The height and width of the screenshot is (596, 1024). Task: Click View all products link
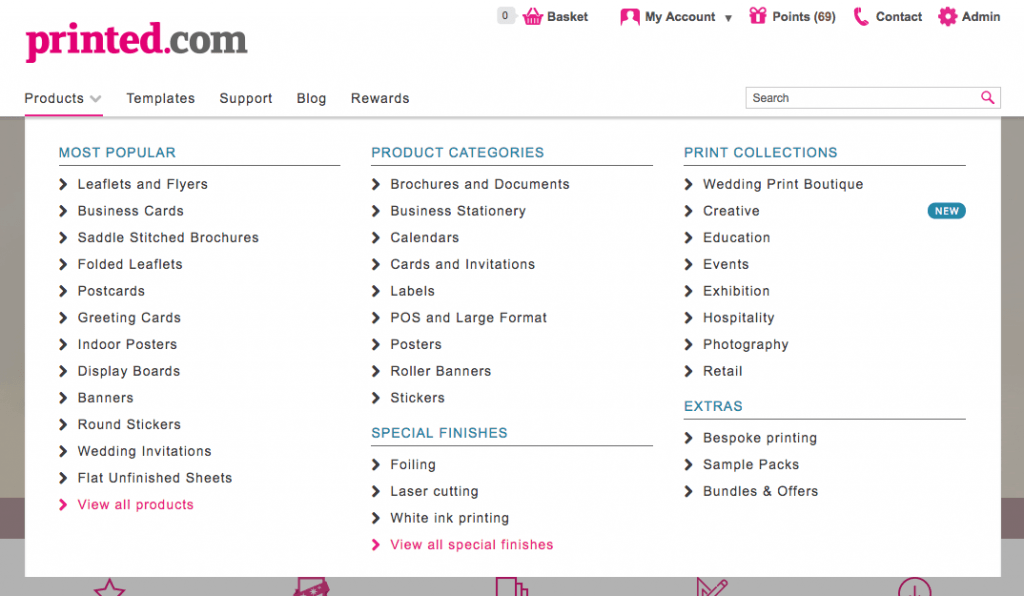click(x=135, y=505)
